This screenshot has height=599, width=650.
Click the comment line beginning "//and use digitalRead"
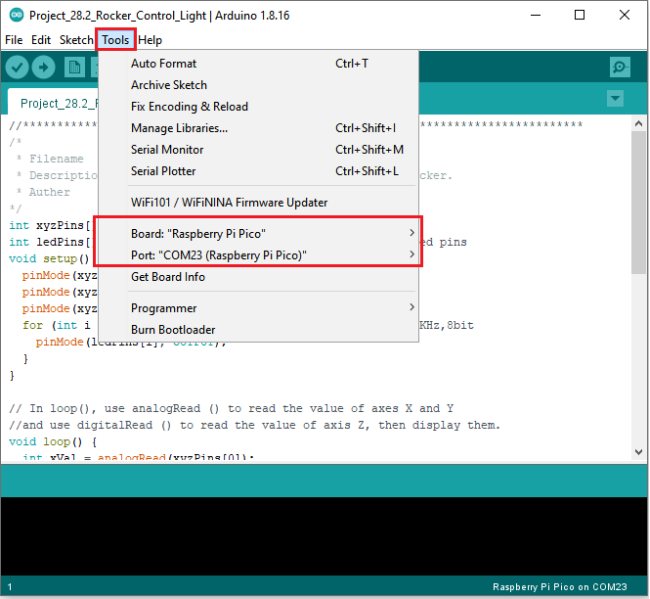click(x=255, y=425)
